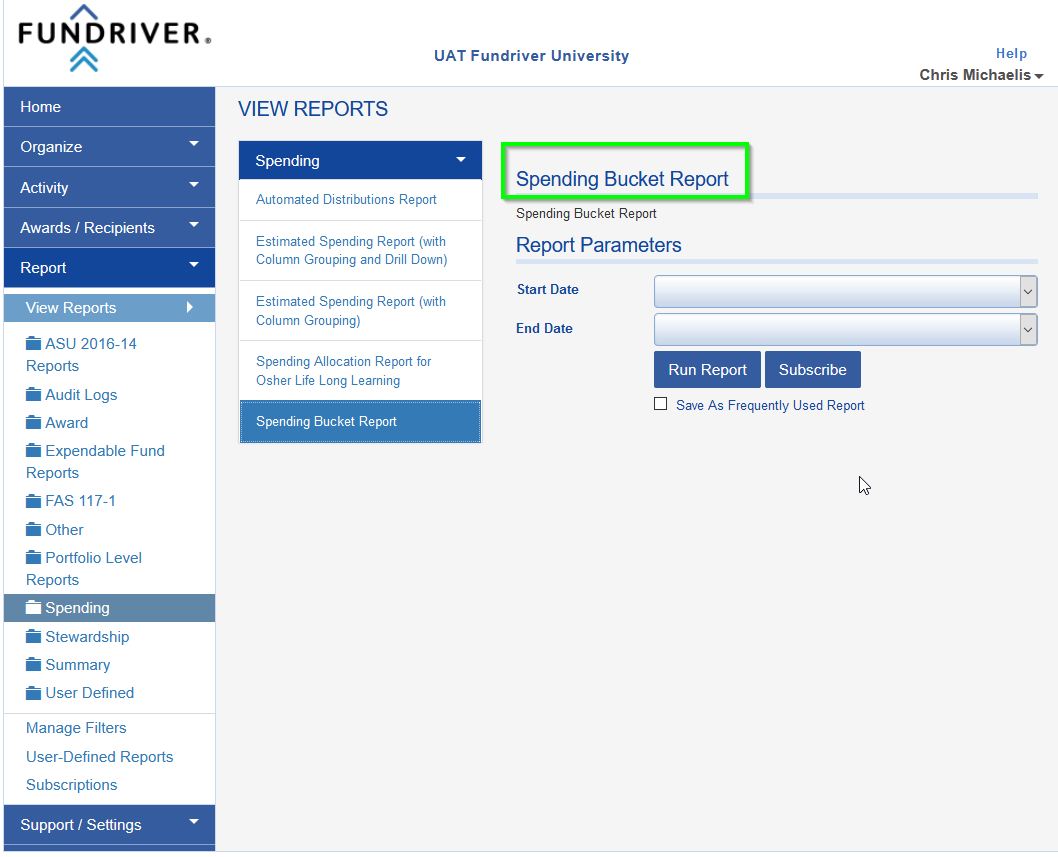This screenshot has width=1058, height=857.
Task: Select Spending Bucket Report in list
Action: [360, 422]
